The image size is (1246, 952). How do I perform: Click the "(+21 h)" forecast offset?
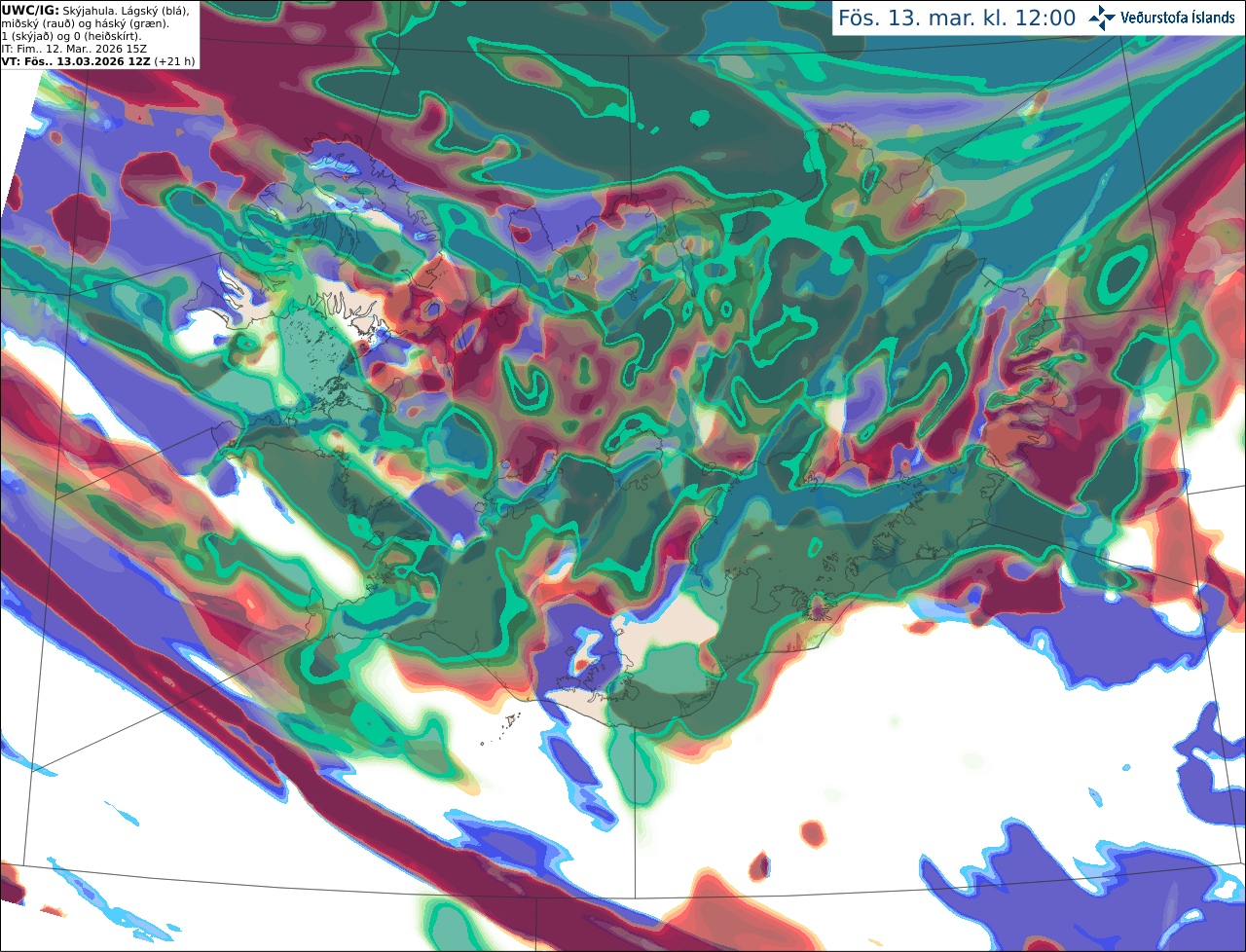[x=174, y=61]
